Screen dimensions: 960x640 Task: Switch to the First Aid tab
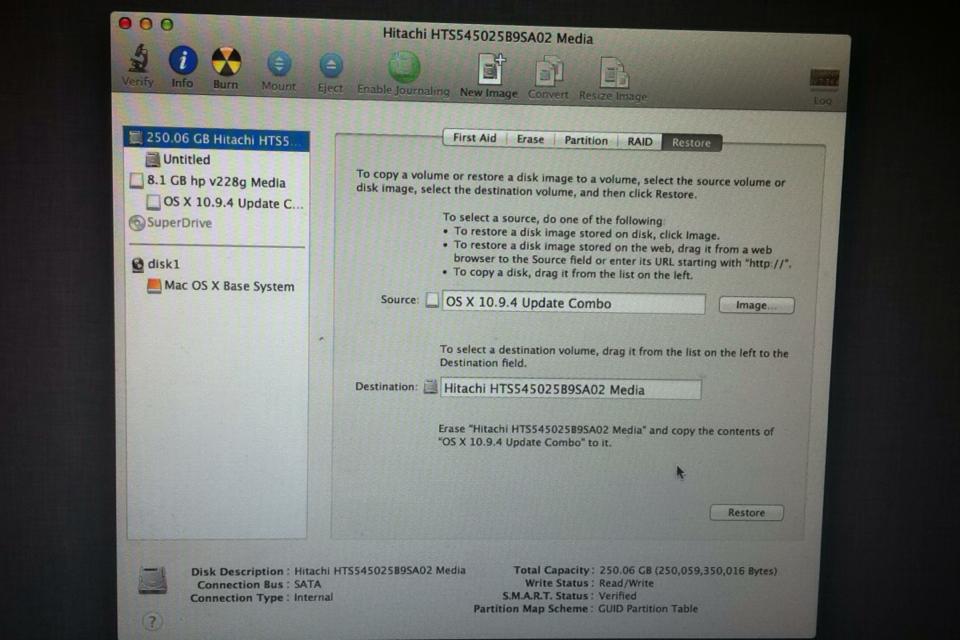(474, 138)
